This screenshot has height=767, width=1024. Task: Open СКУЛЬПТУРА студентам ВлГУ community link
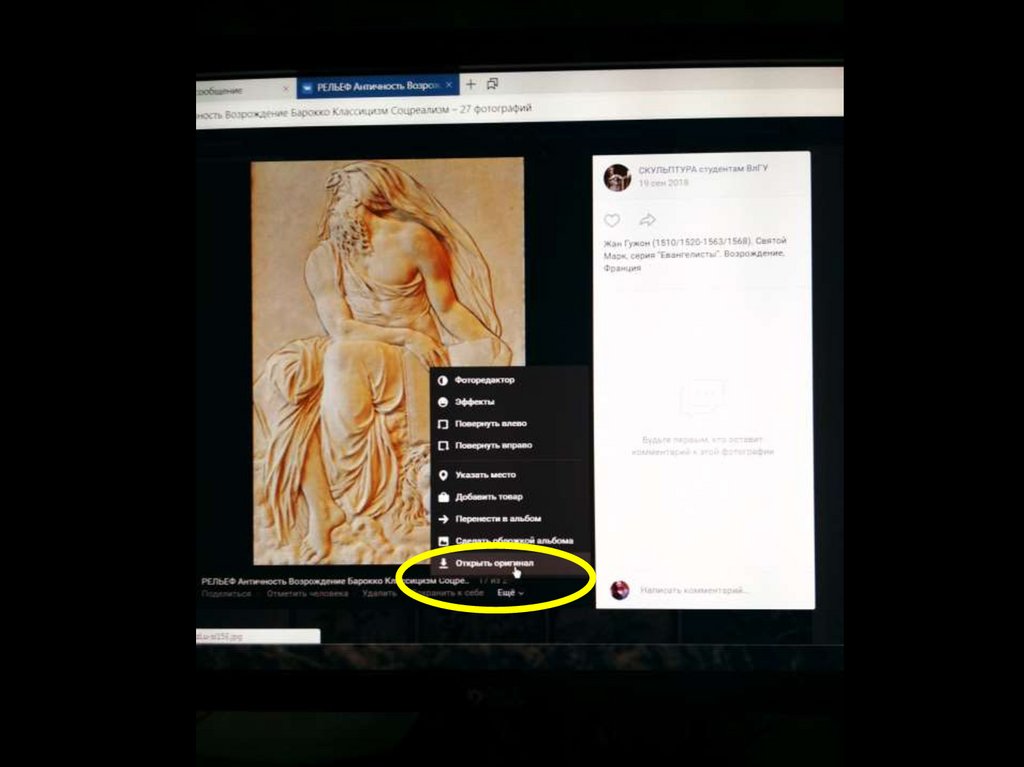(x=703, y=169)
